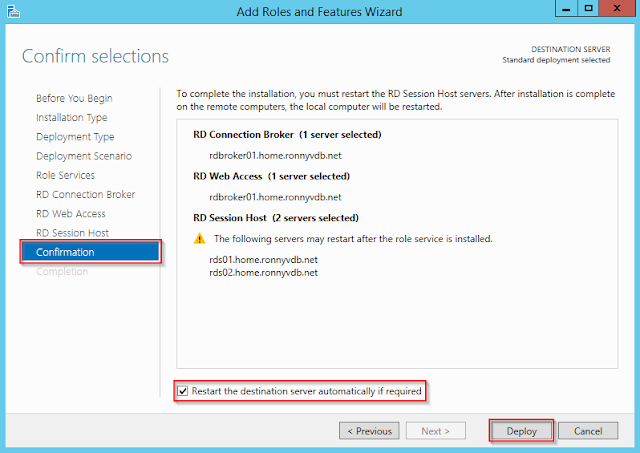Open the RD Session Host step
Viewport: 640px width, 453px height.
tap(73, 233)
